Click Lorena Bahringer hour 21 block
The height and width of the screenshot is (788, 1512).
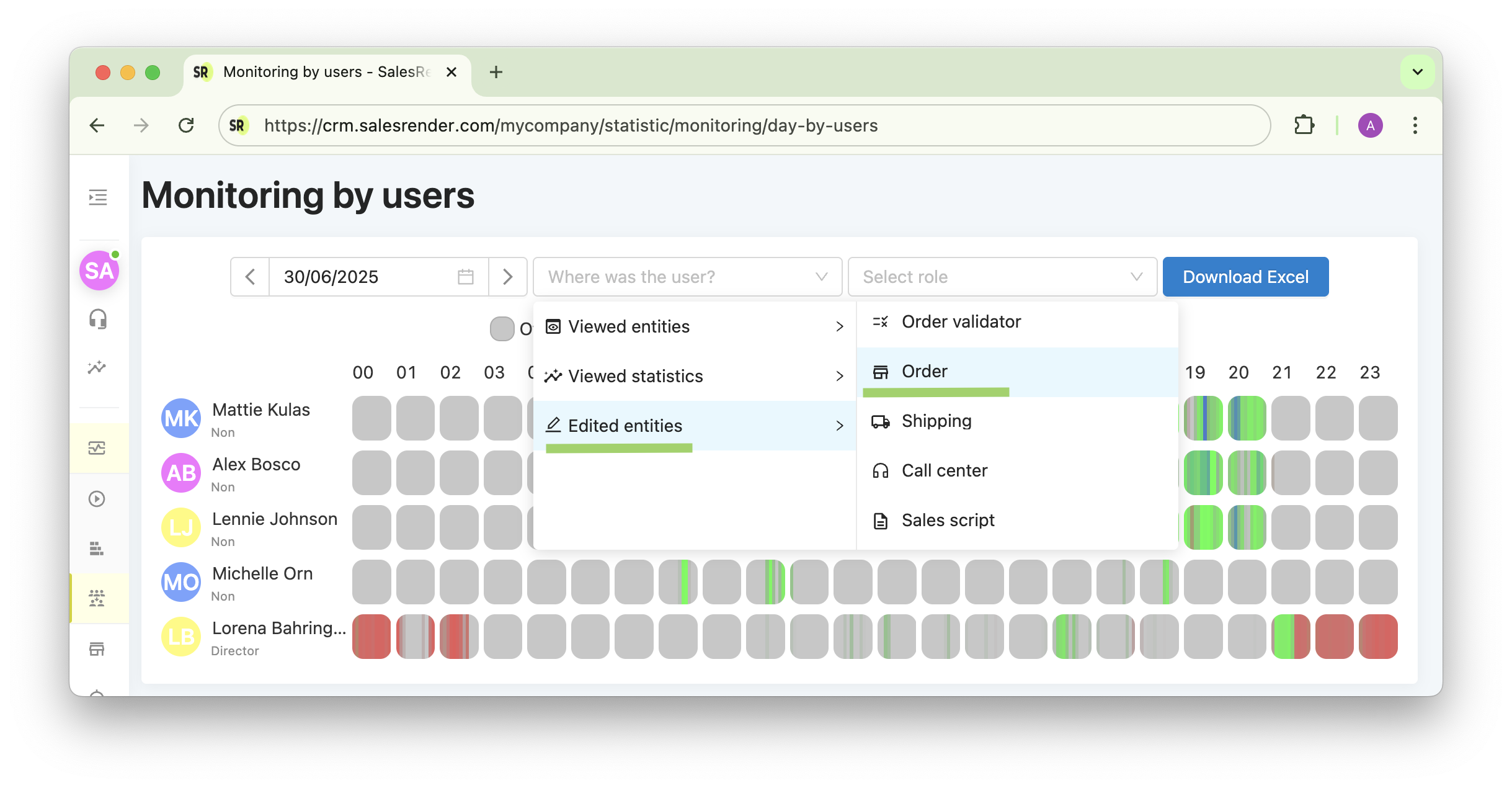coord(1291,637)
